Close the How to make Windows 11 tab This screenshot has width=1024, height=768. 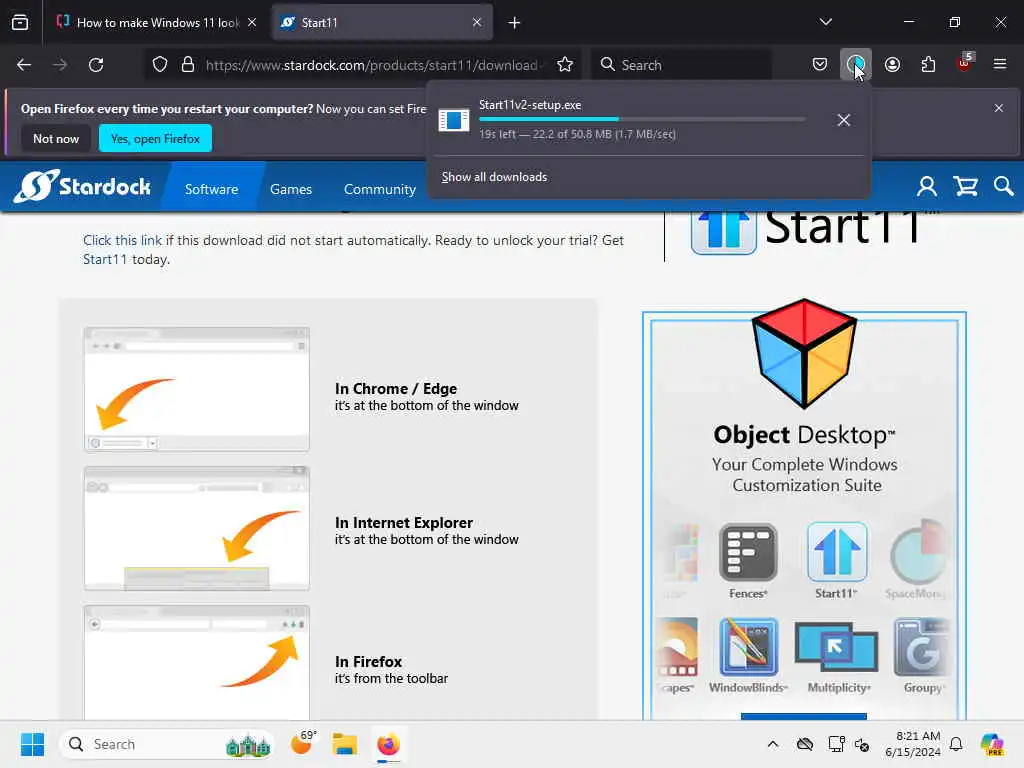coord(252,22)
